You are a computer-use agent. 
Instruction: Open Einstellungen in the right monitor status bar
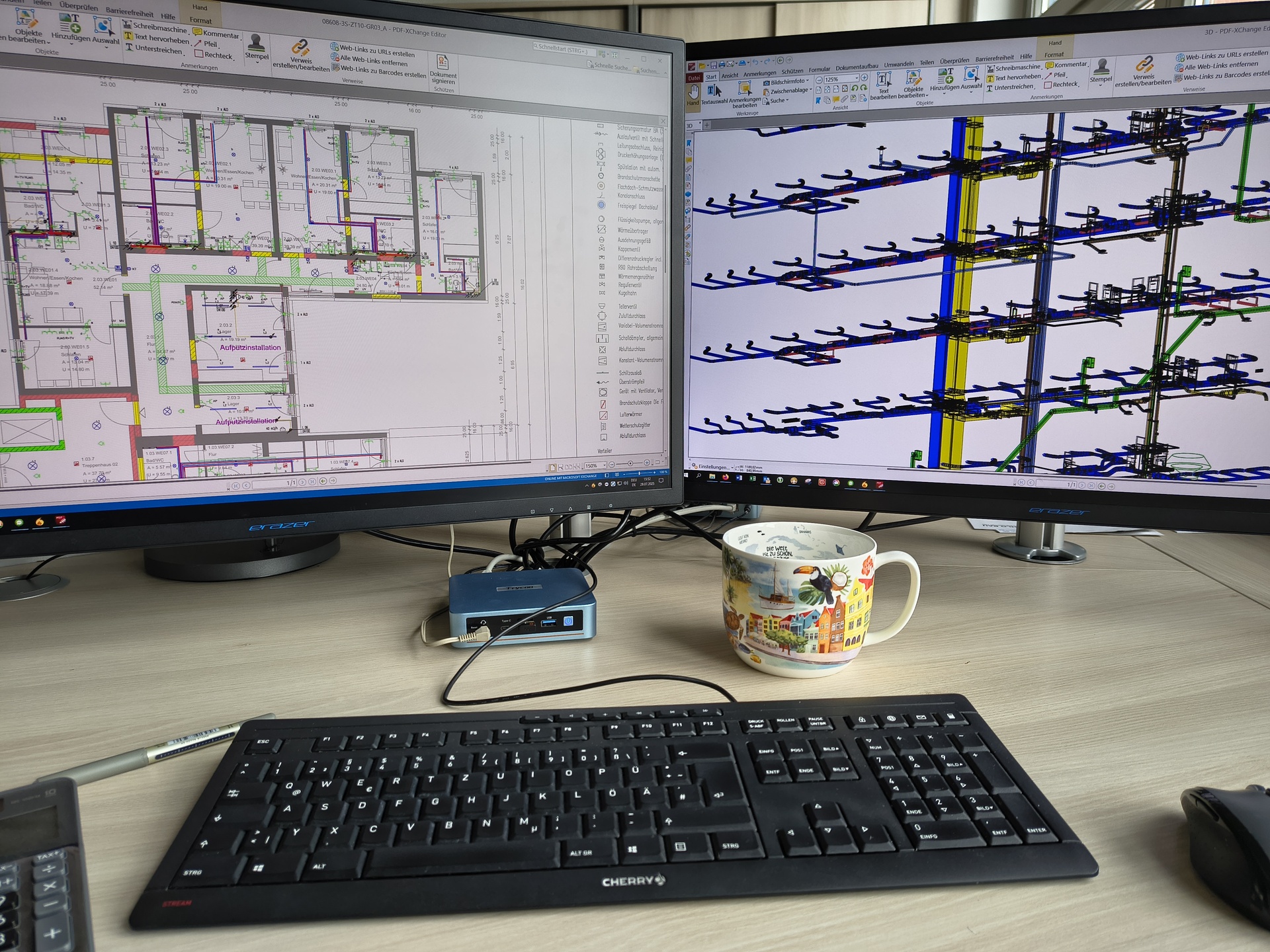pos(712,467)
